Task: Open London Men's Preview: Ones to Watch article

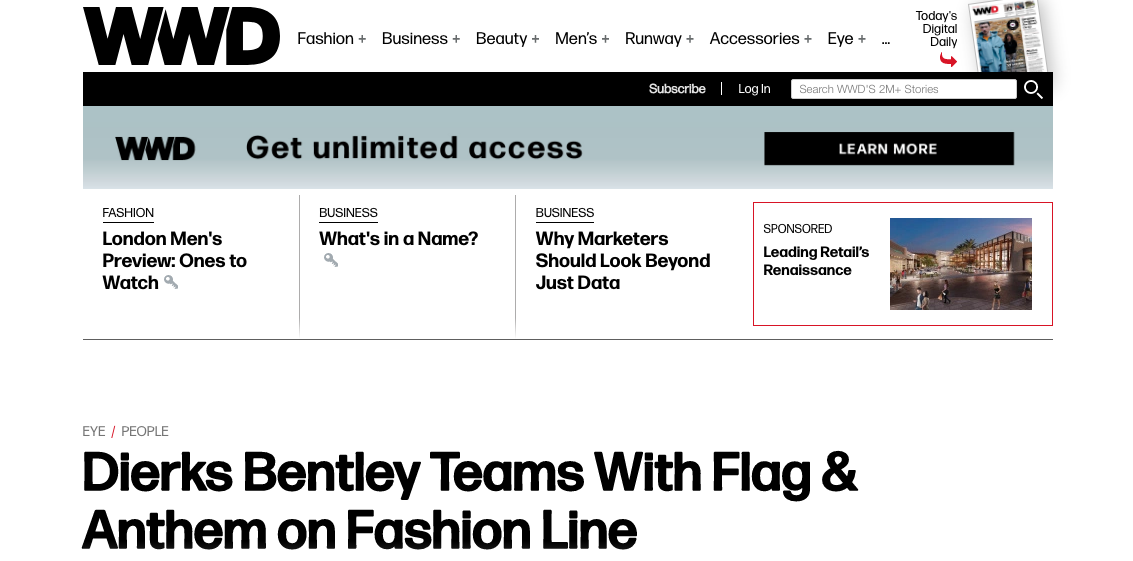Action: [174, 260]
